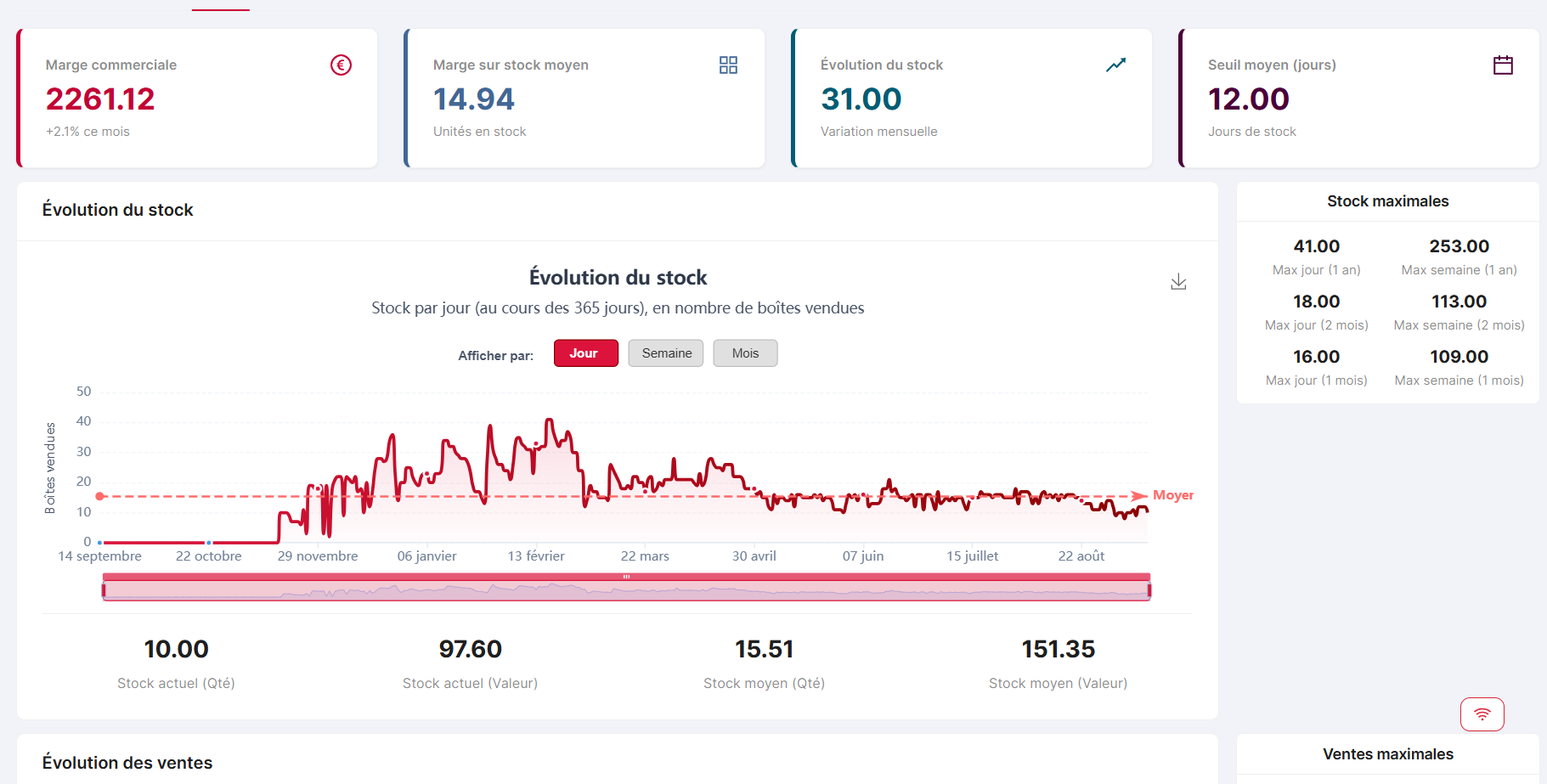Switch stock view to Semaine
The height and width of the screenshot is (784, 1547).
click(665, 353)
